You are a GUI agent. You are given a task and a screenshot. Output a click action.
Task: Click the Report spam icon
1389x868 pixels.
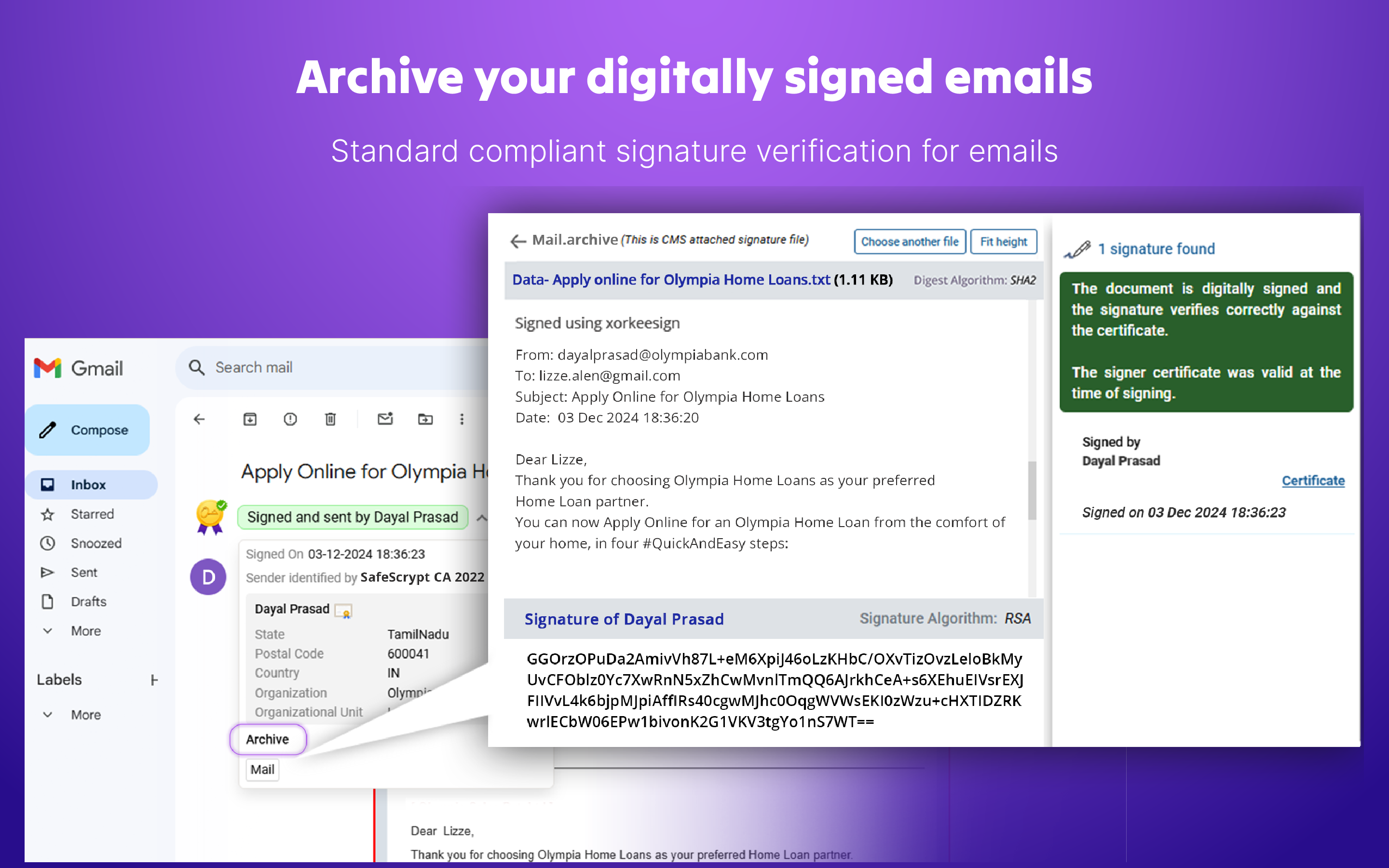[x=290, y=419]
